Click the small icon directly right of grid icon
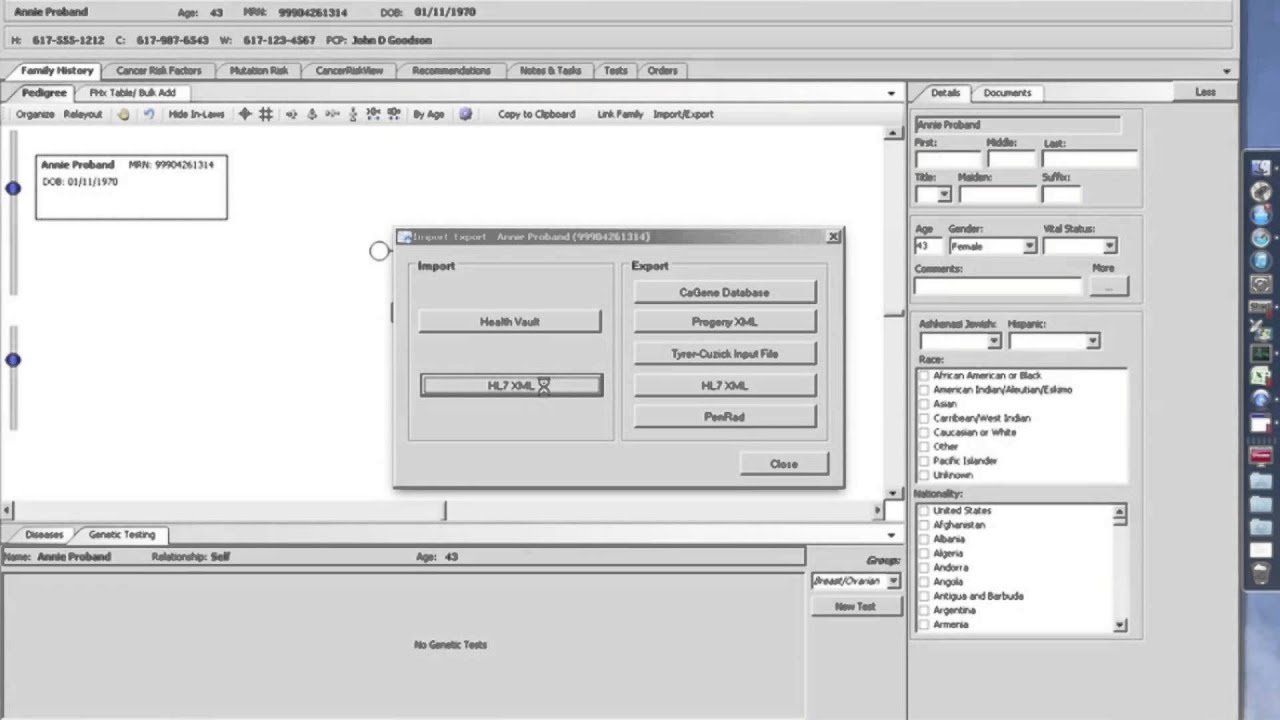1280x720 pixels. click(291, 114)
